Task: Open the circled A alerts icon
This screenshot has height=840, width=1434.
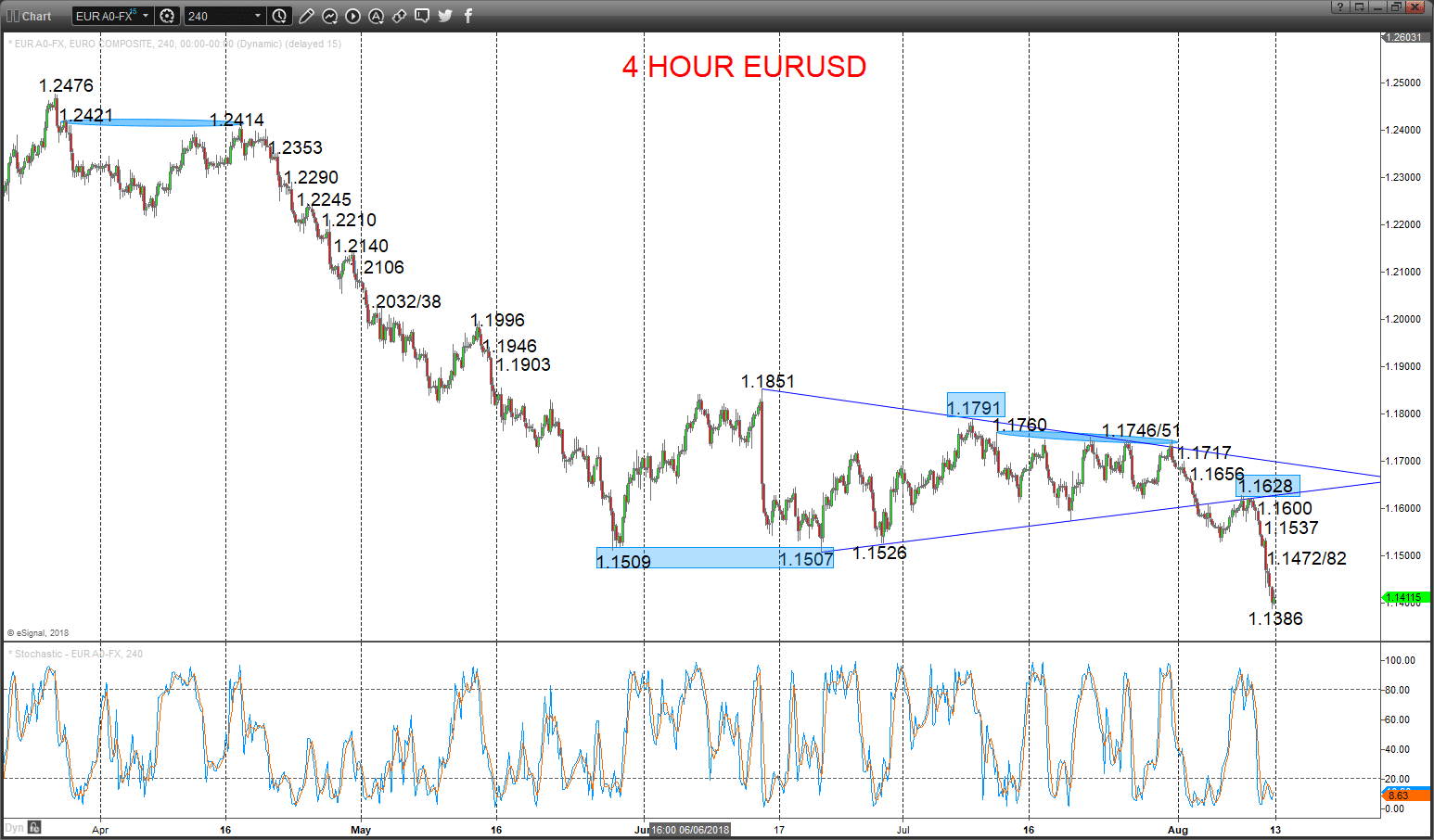Action: [377, 16]
